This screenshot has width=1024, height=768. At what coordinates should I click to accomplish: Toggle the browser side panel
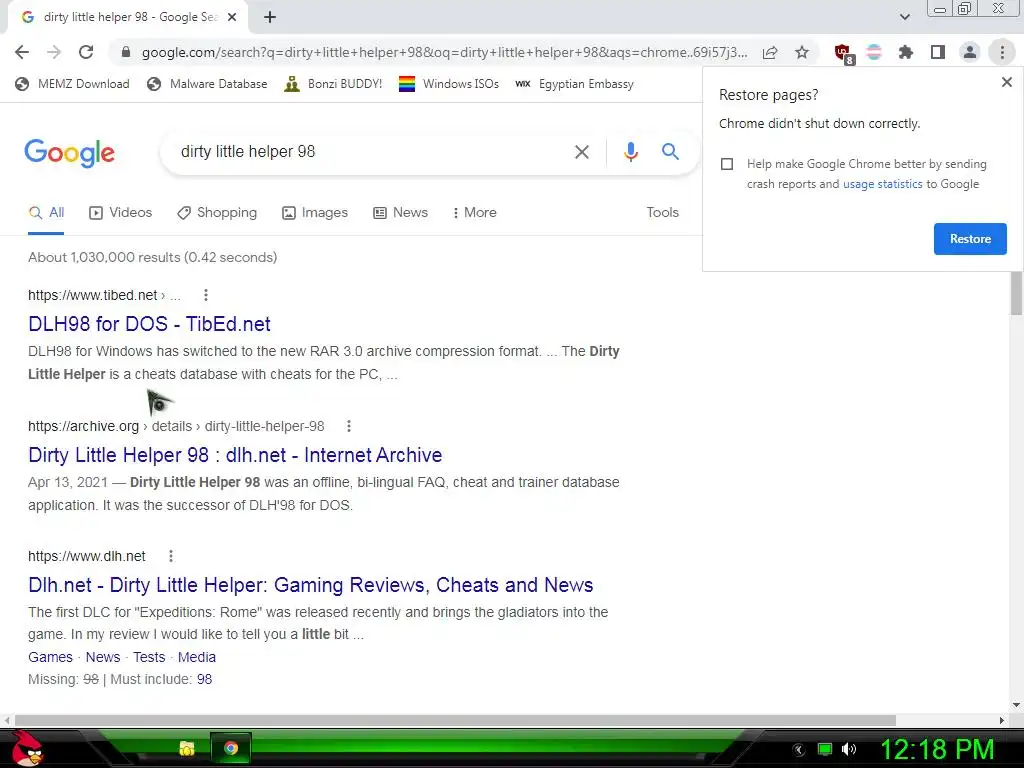pyautogui.click(x=938, y=52)
